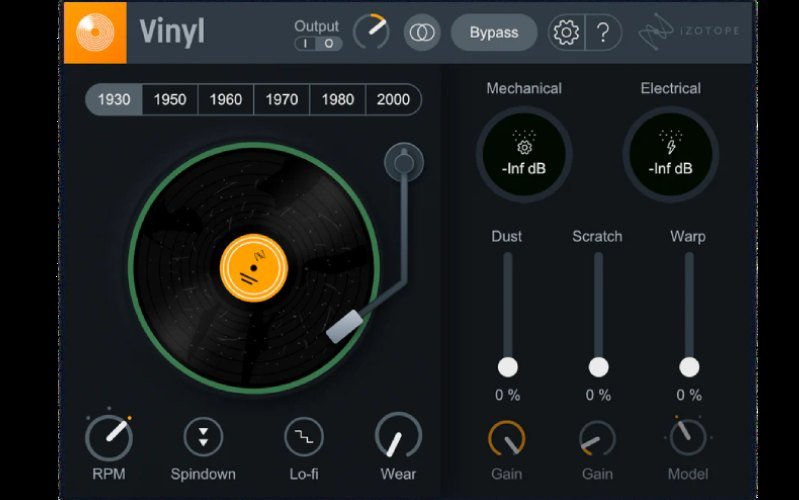Image resolution: width=799 pixels, height=500 pixels.
Task: Click the tonearm cartridge head on record
Action: [x=344, y=327]
